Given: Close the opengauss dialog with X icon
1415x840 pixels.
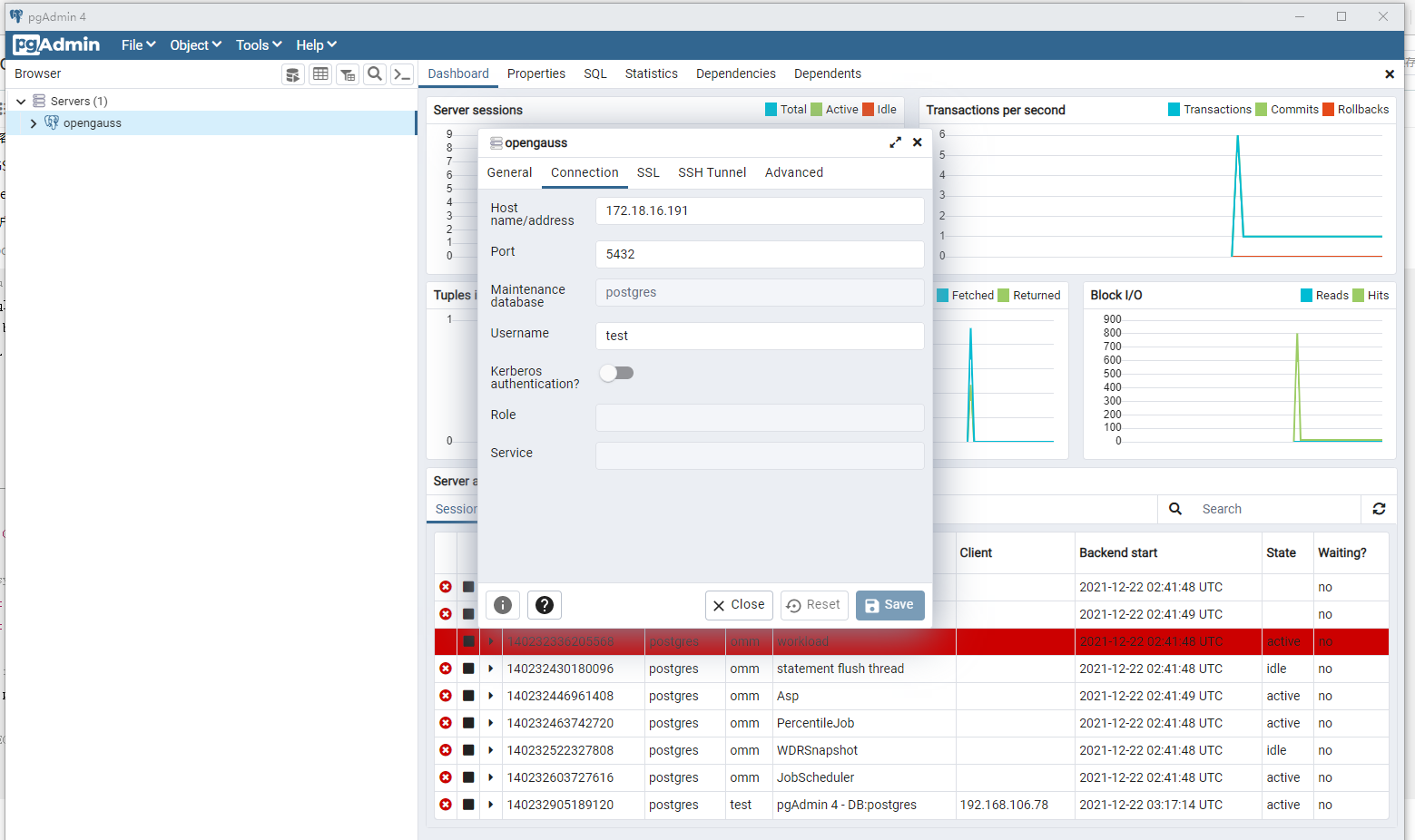Looking at the screenshot, I should (x=918, y=142).
